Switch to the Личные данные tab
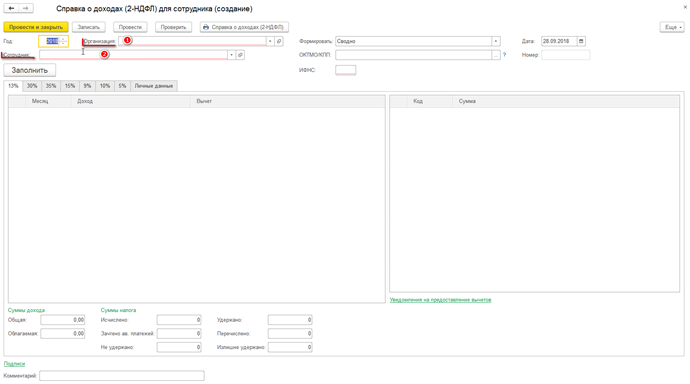 pos(154,86)
